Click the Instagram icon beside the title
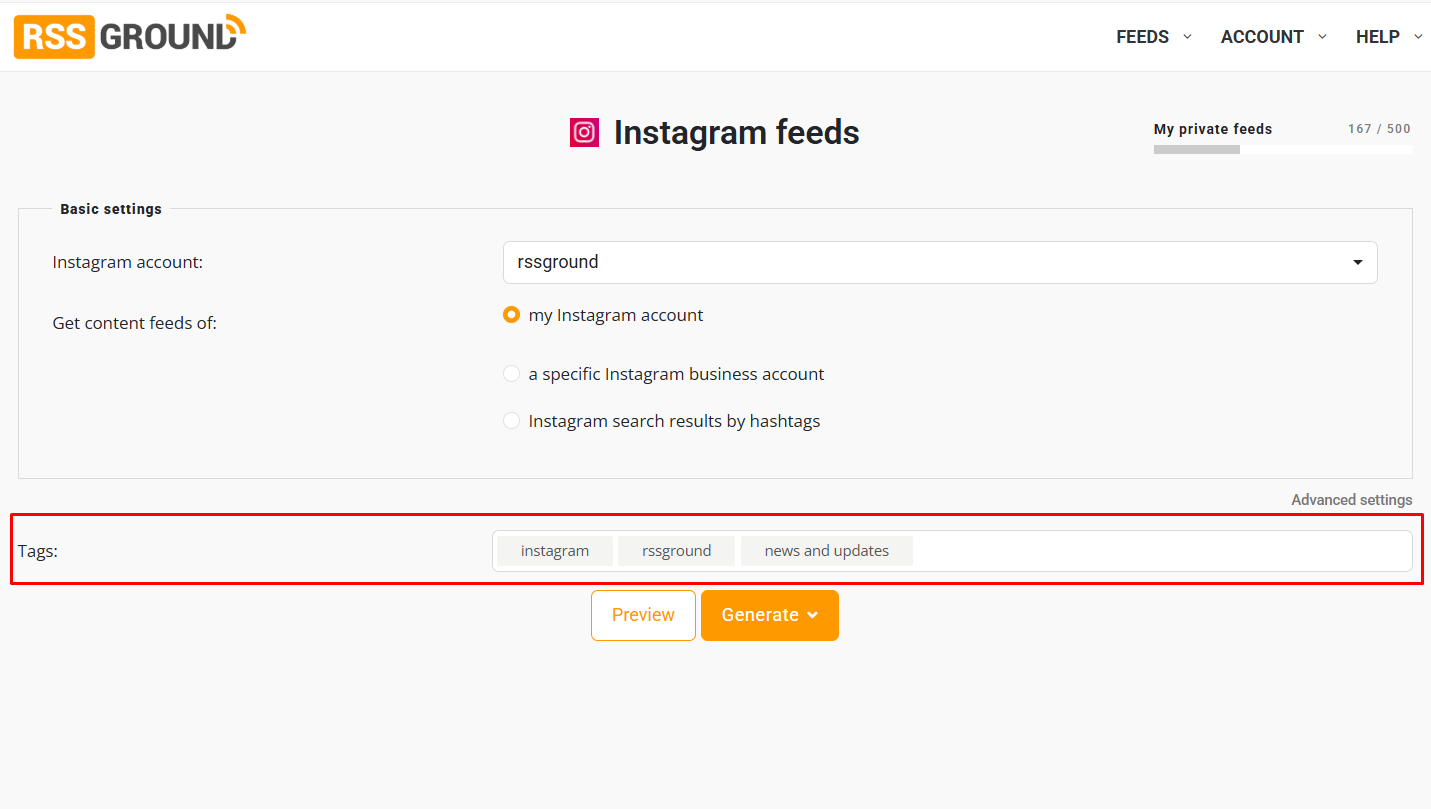The width and height of the screenshot is (1431, 809). tap(584, 132)
